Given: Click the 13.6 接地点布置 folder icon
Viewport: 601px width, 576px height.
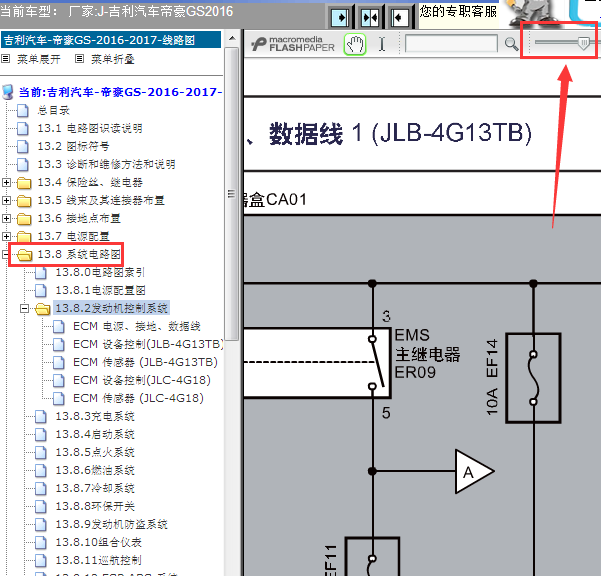Looking at the screenshot, I should pos(24,219).
